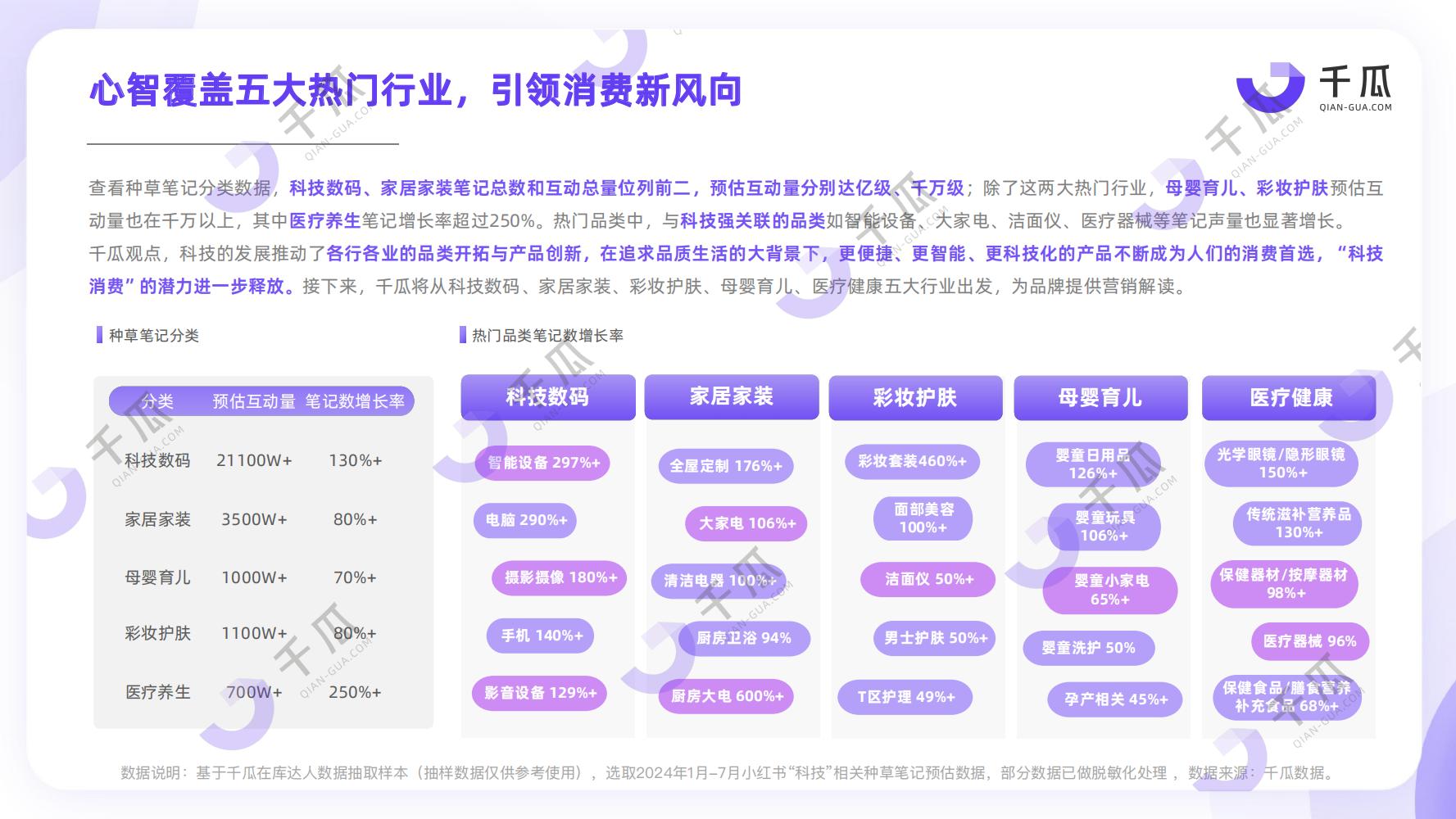Screen dimensions: 1456x819
Task: Select the 母婴育儿 category header
Action: [1100, 398]
